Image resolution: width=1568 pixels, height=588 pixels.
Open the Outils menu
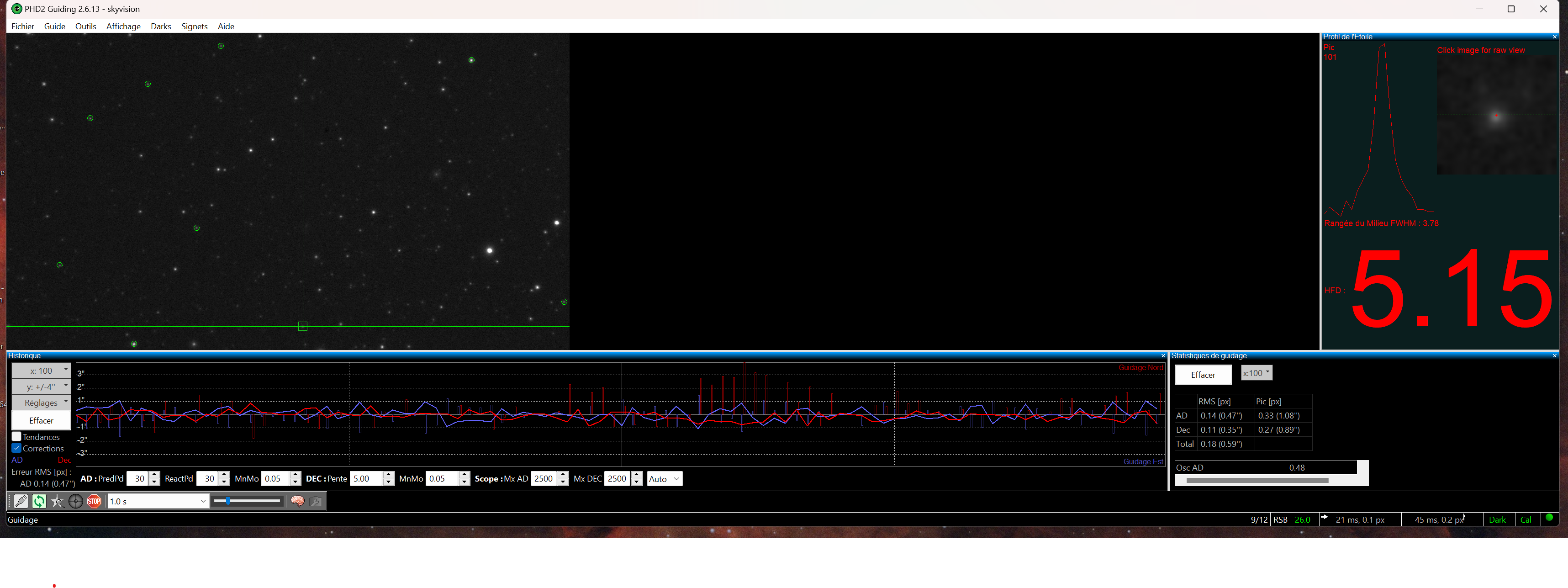click(86, 26)
